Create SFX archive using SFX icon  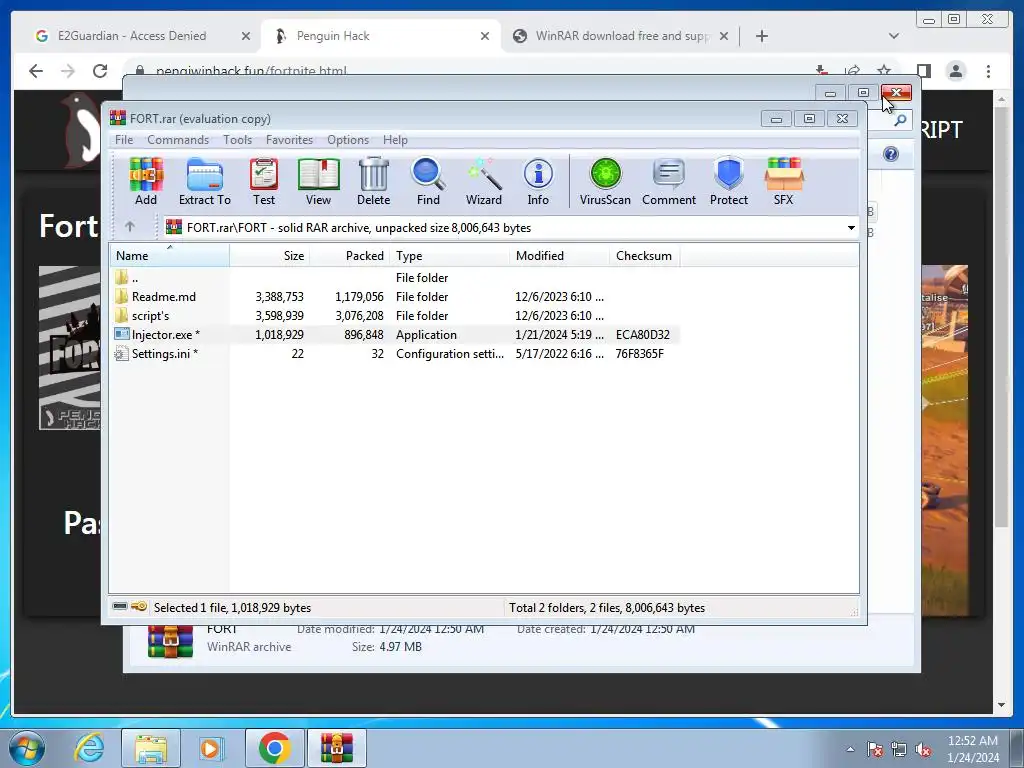click(x=784, y=182)
